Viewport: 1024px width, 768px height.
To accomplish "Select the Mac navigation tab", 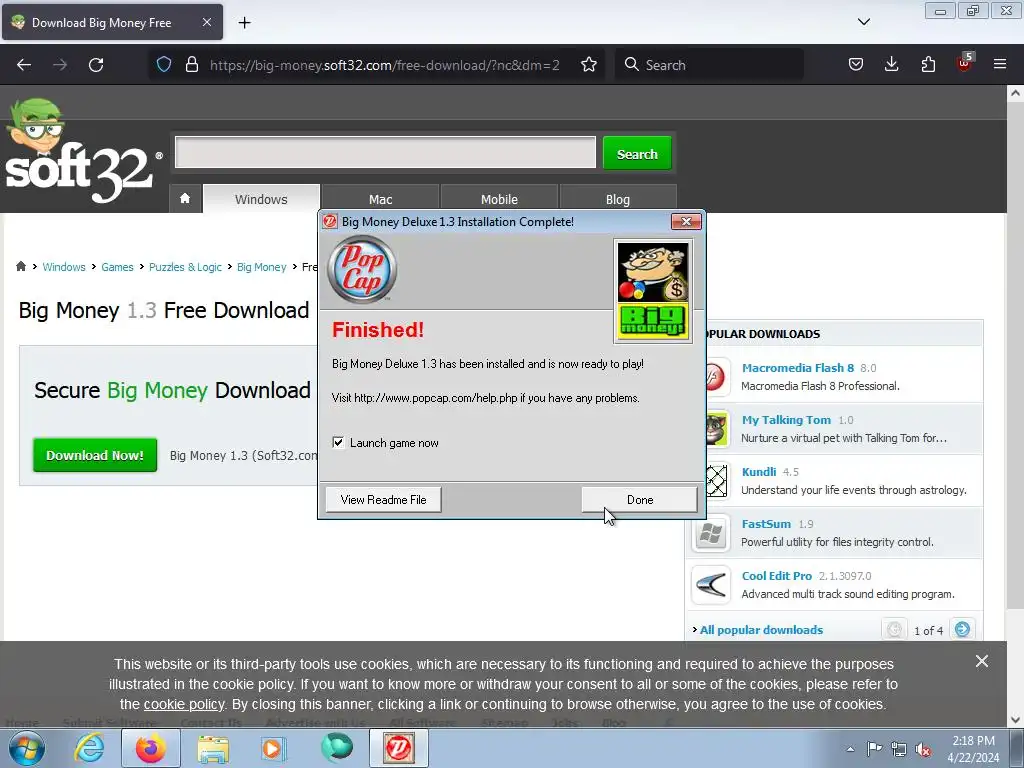I will (x=380, y=199).
